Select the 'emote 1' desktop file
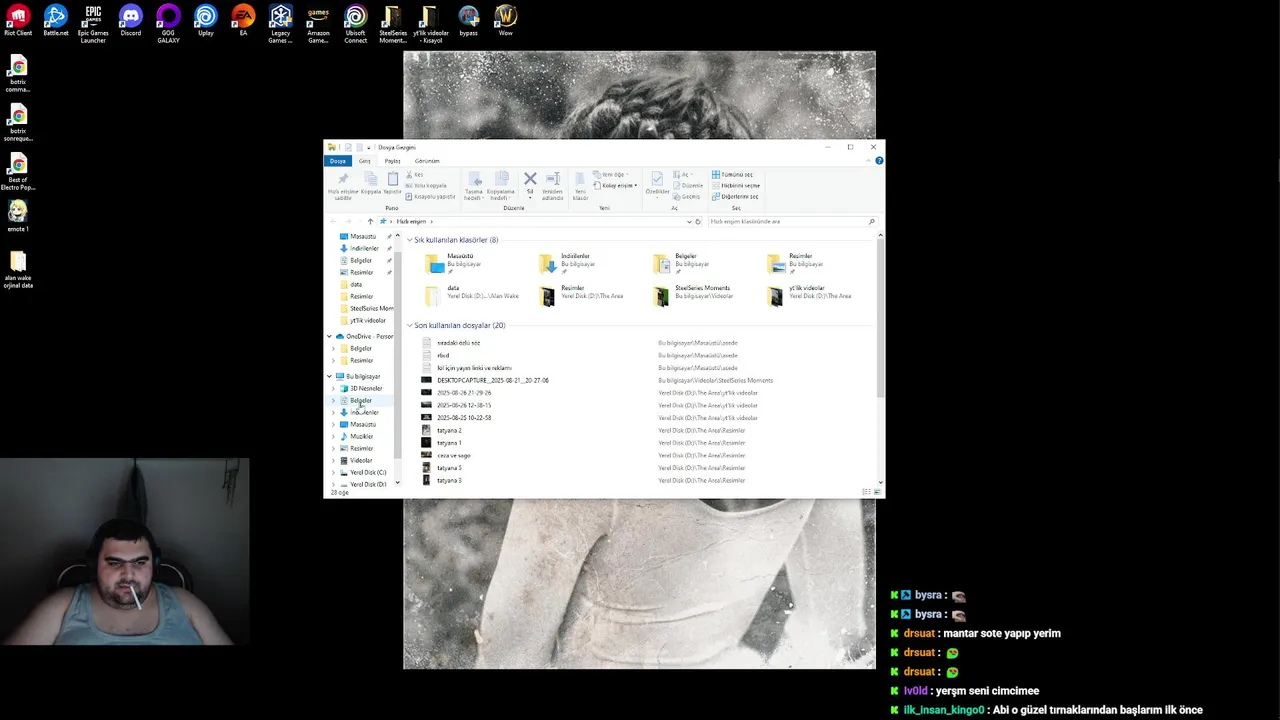1280x720 pixels. pyautogui.click(x=17, y=216)
